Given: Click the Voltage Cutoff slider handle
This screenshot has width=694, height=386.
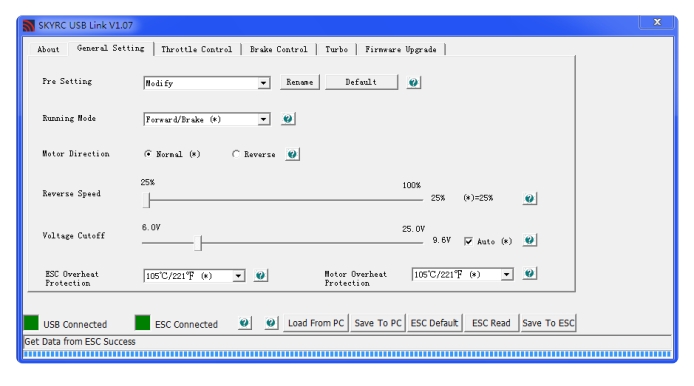Looking at the screenshot, I should [x=198, y=243].
